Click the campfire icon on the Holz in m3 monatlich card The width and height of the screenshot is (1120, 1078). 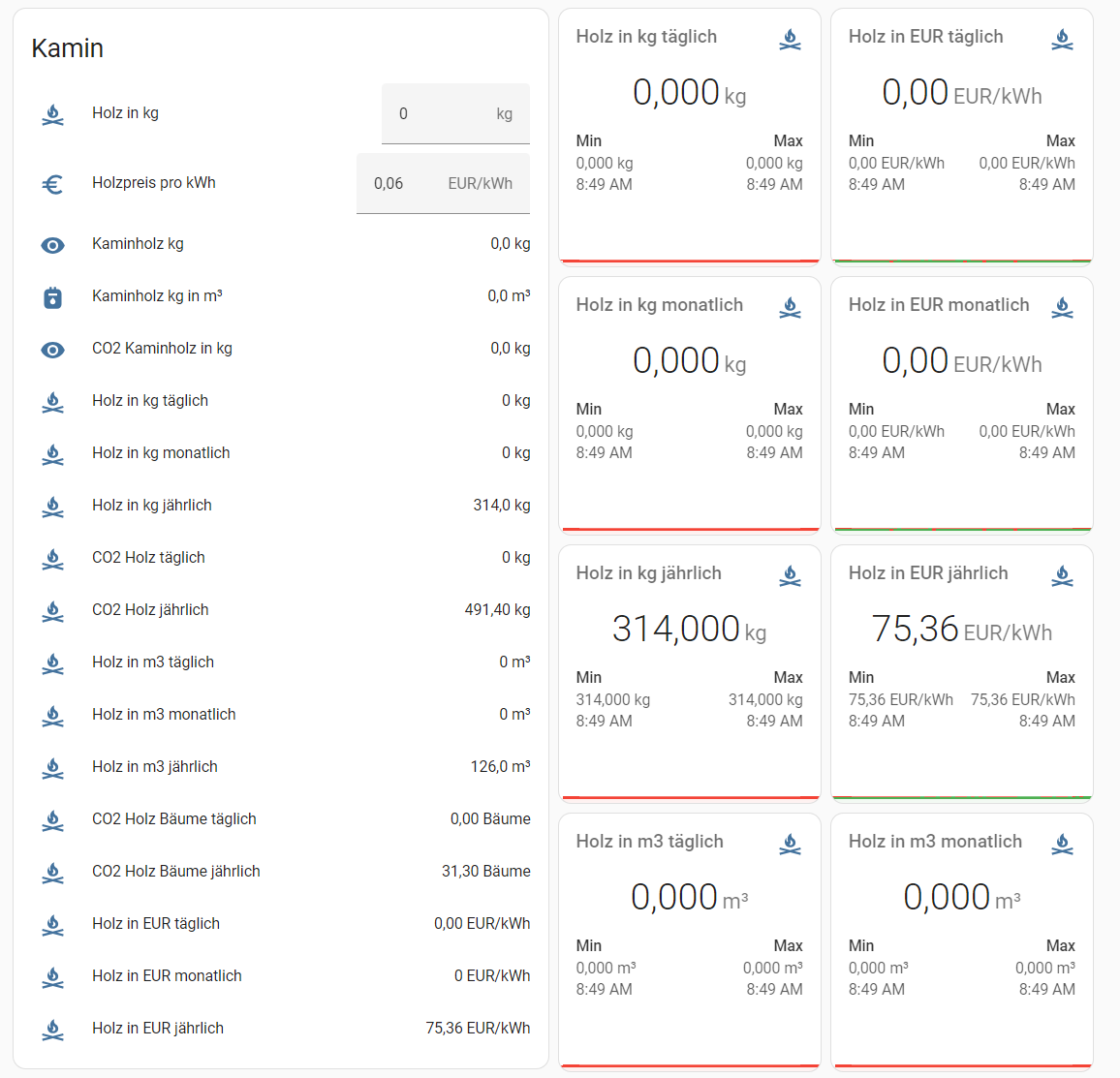(1062, 844)
